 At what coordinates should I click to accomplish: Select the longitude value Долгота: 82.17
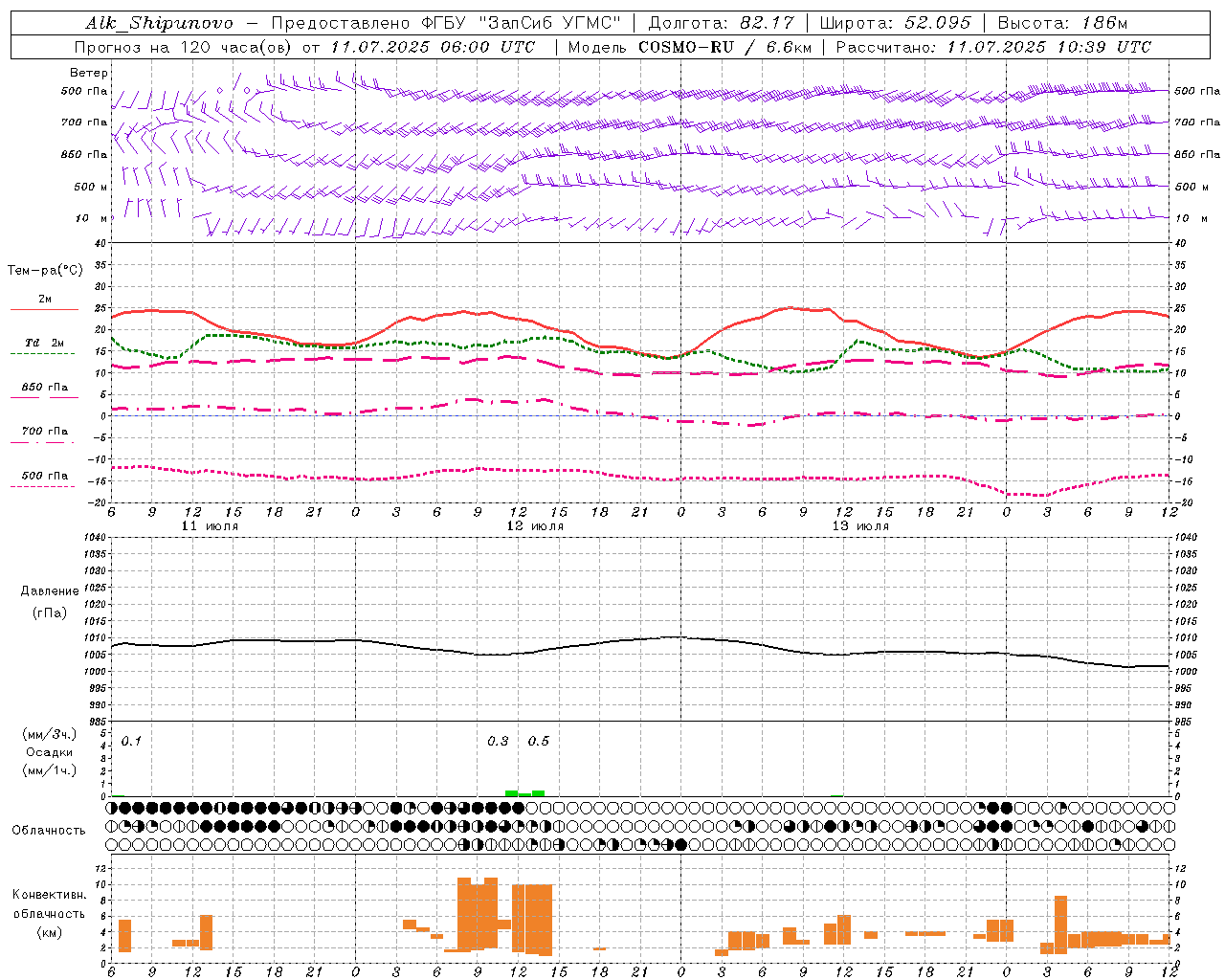tap(721, 23)
